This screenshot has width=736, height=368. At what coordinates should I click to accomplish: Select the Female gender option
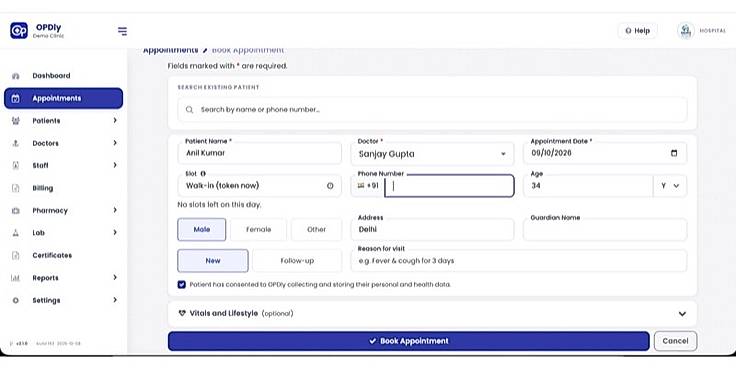point(258,230)
